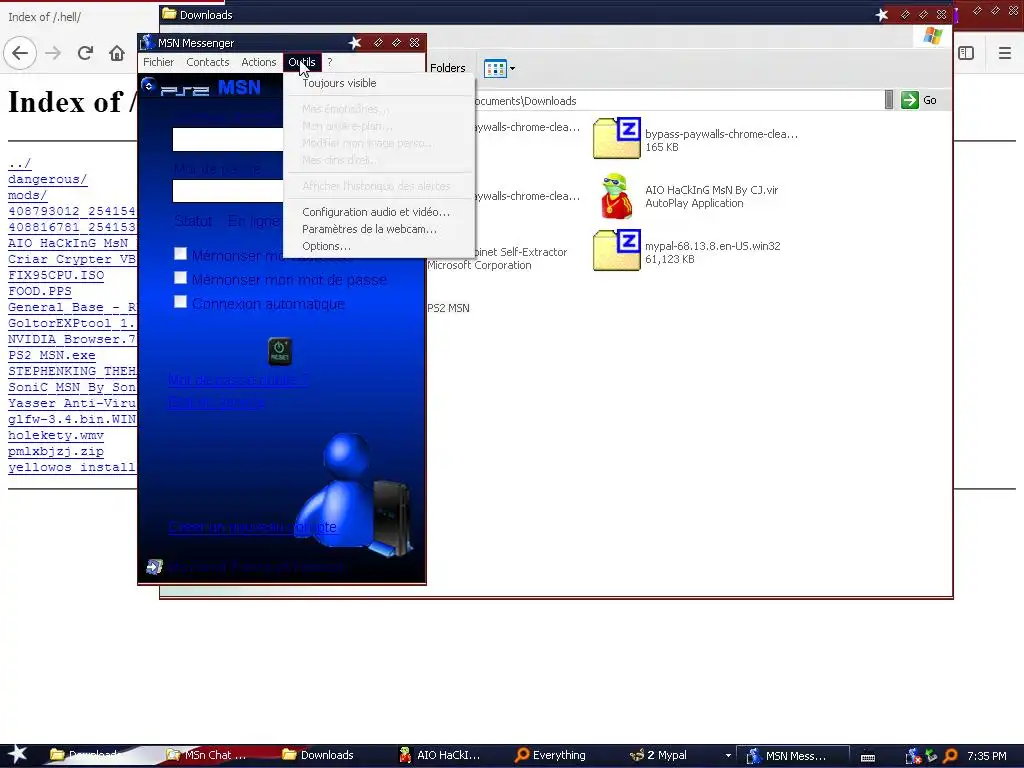This screenshot has width=1024, height=768.
Task: Select the Self-Extractor Microsoft Corporation file
Action: point(497,259)
